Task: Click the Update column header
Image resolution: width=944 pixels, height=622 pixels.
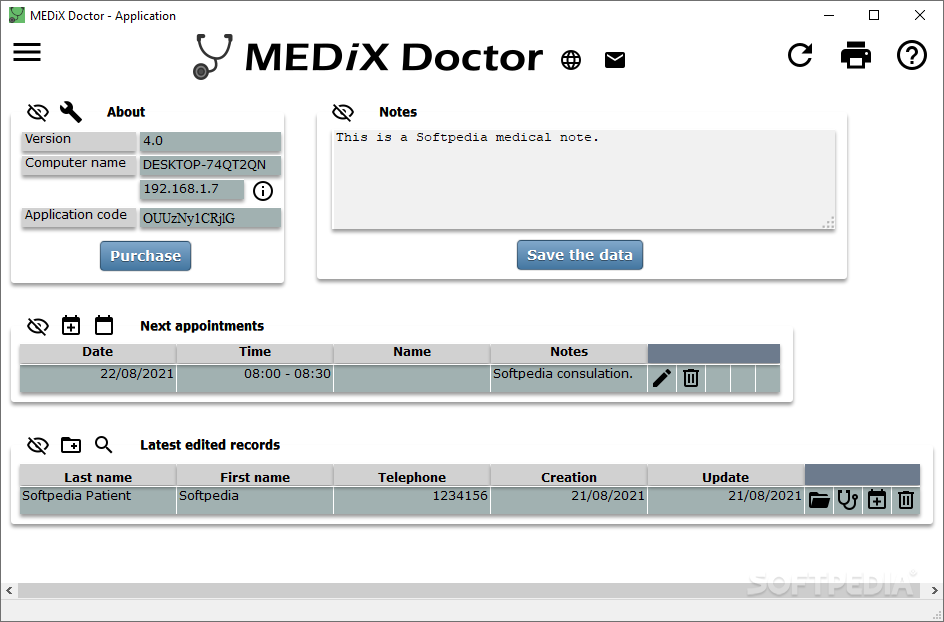Action: click(725, 477)
